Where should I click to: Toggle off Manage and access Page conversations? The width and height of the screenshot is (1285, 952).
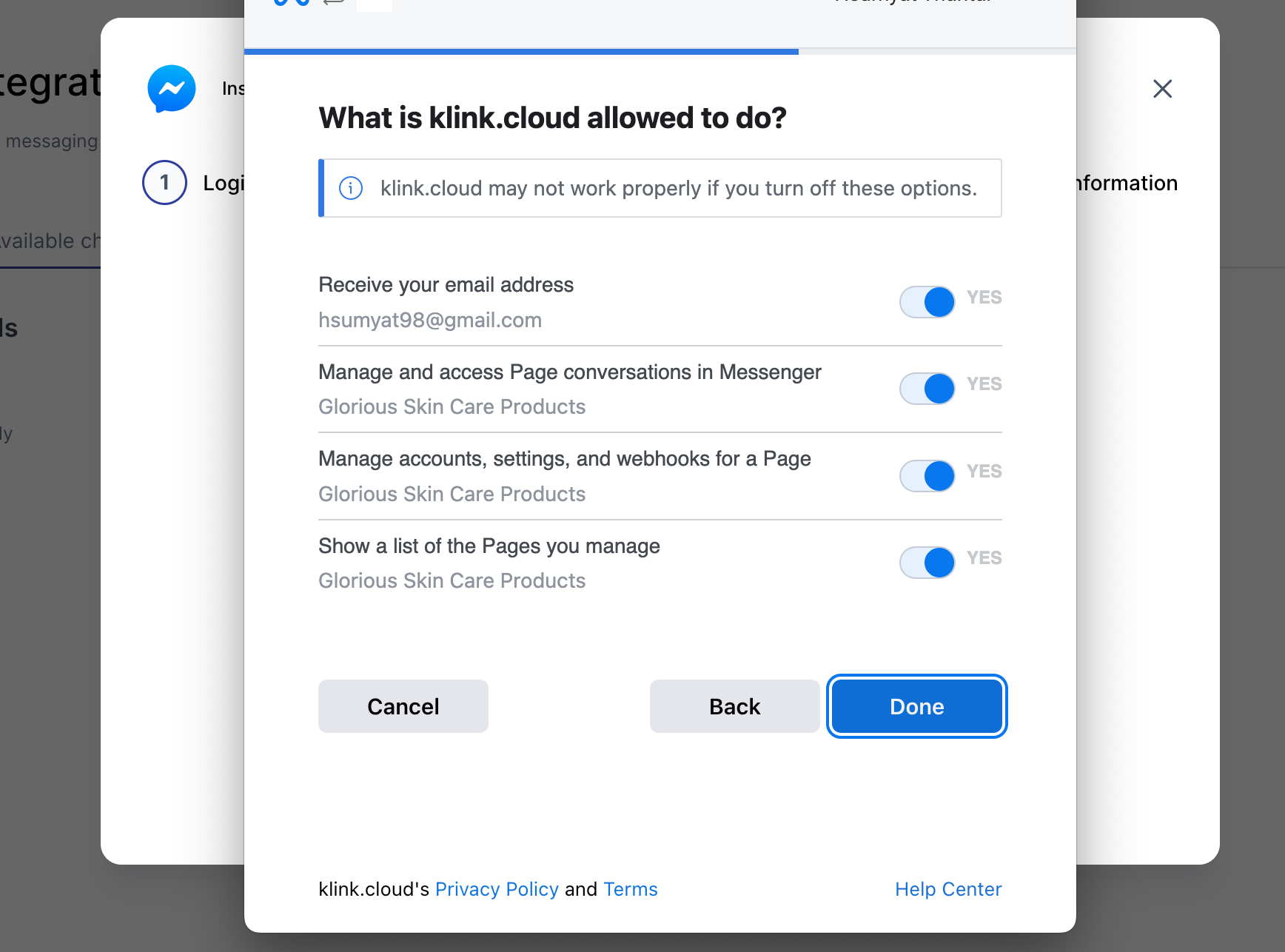[x=927, y=389]
